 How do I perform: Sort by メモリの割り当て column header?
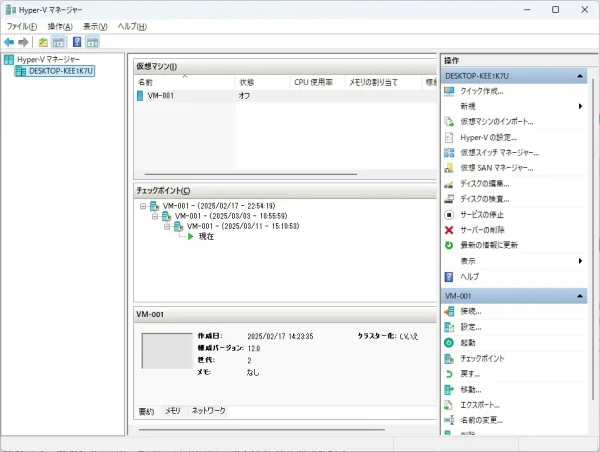point(383,82)
